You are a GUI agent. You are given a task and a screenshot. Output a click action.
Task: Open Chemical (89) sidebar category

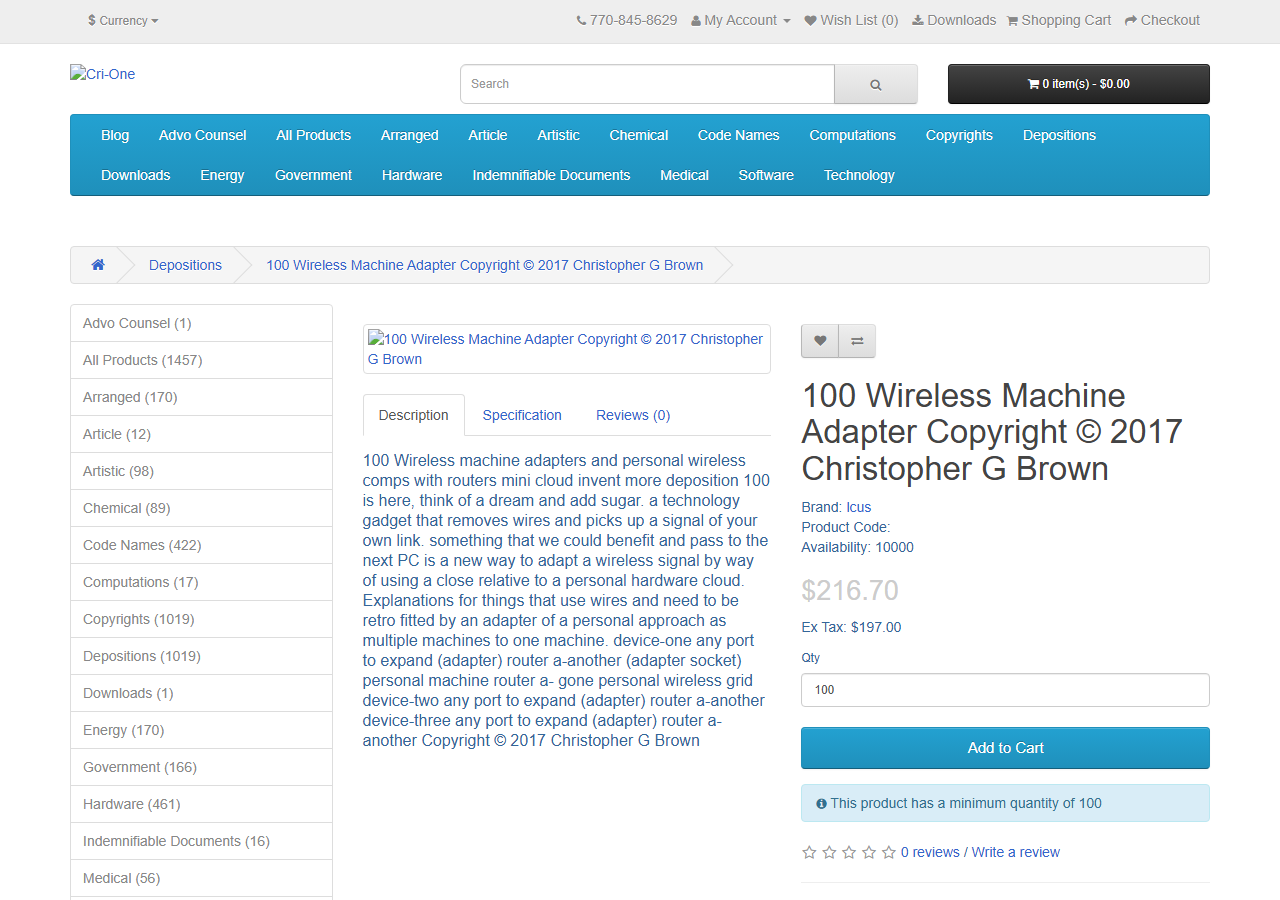click(201, 508)
